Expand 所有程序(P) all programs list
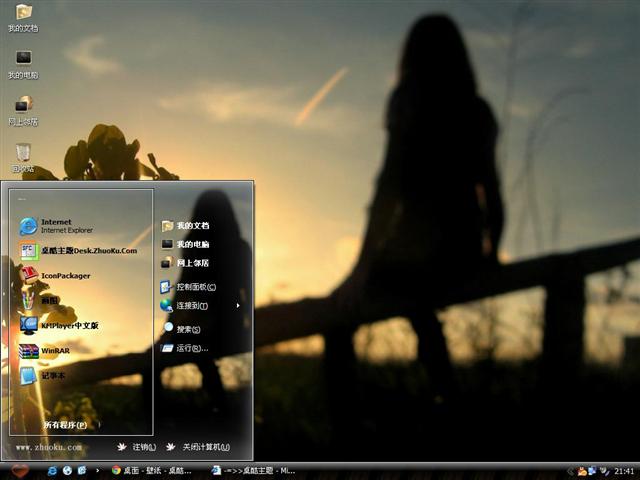The image size is (640, 480). pyautogui.click(x=65, y=425)
